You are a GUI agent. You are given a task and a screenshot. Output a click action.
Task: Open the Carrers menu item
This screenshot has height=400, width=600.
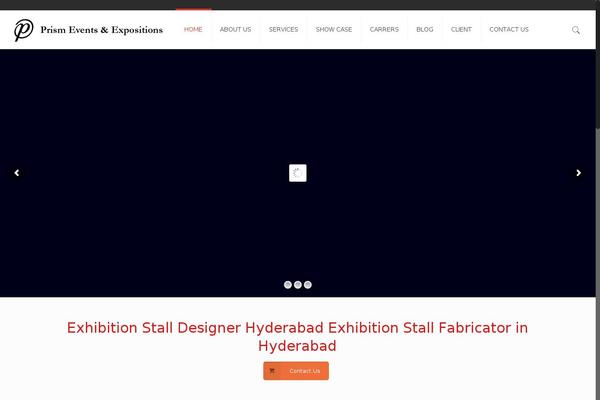tap(384, 29)
